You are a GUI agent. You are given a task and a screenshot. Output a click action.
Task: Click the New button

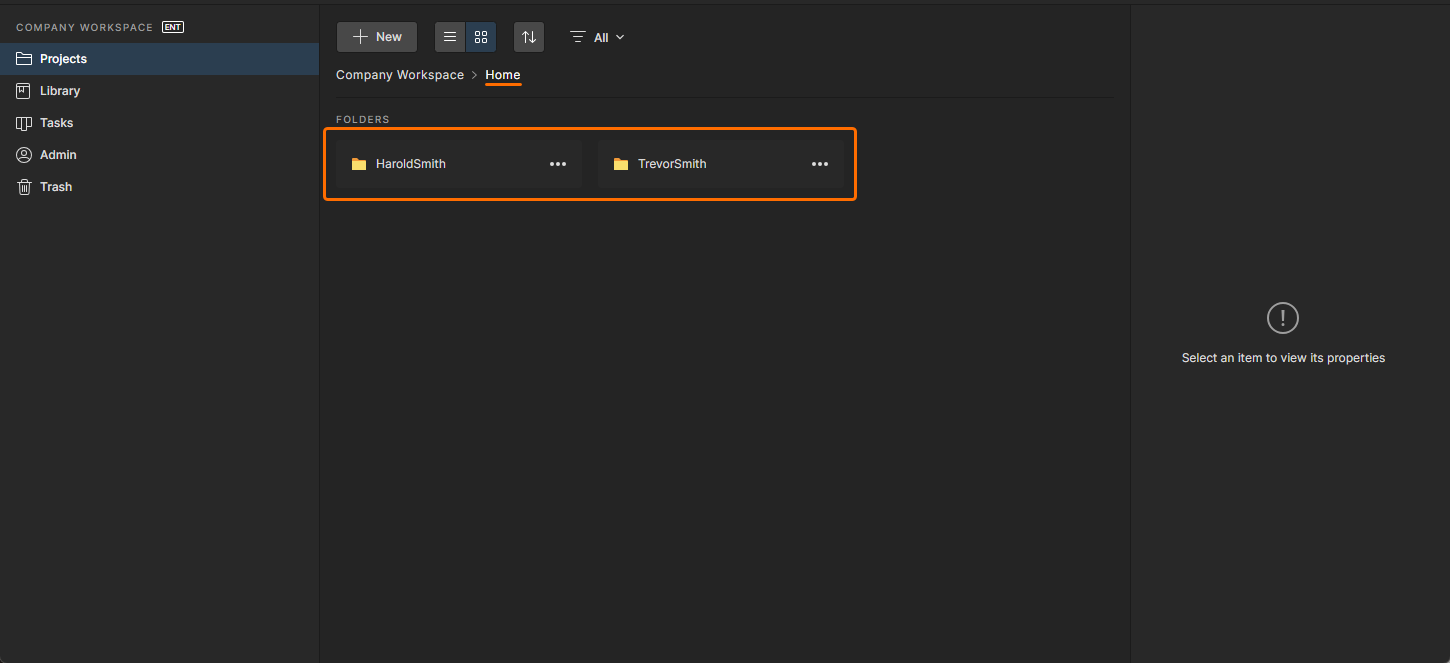[x=377, y=37]
